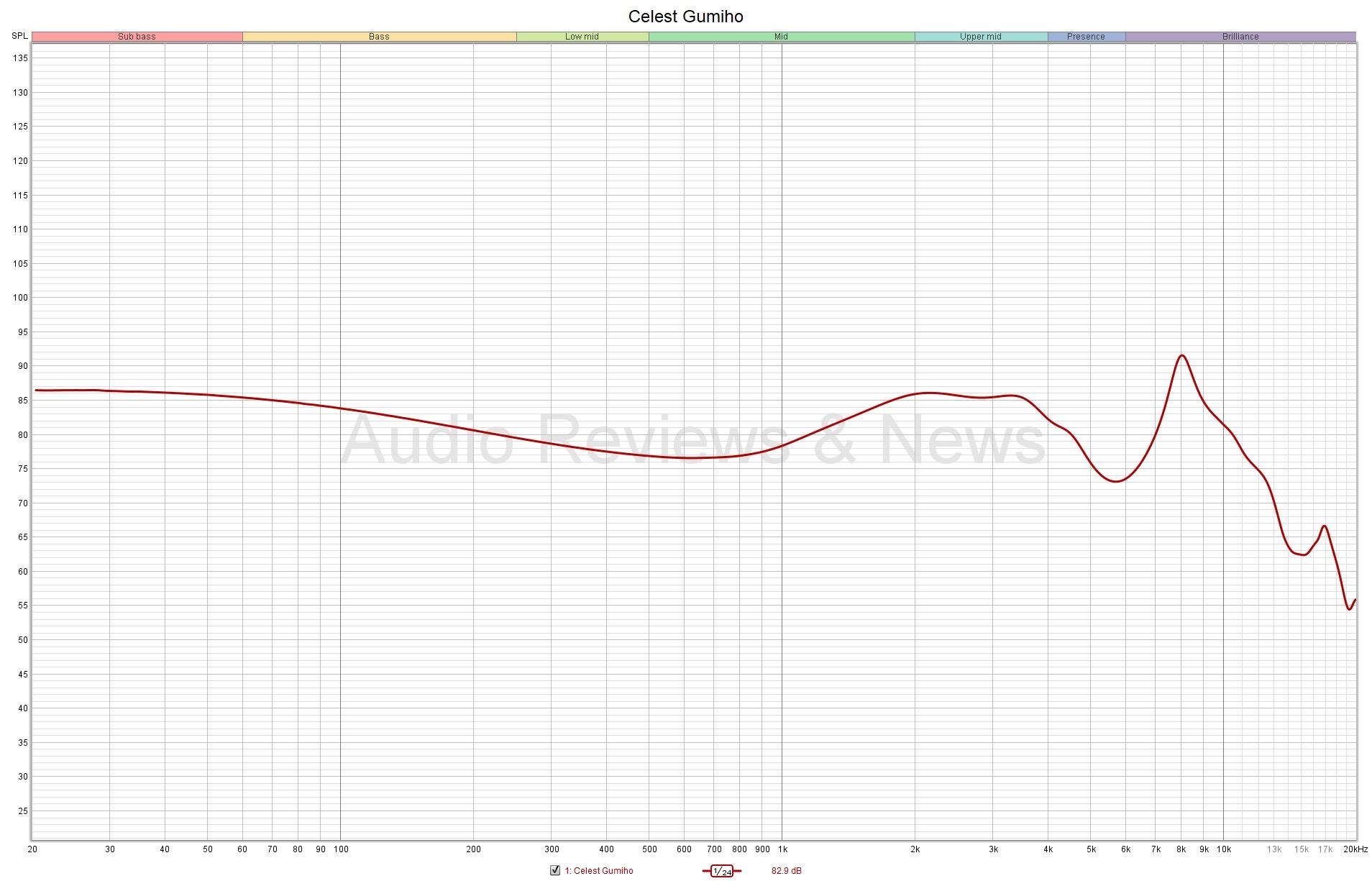This screenshot has width=1372, height=881.
Task: Click the Low mid band header
Action: pyautogui.click(x=582, y=37)
